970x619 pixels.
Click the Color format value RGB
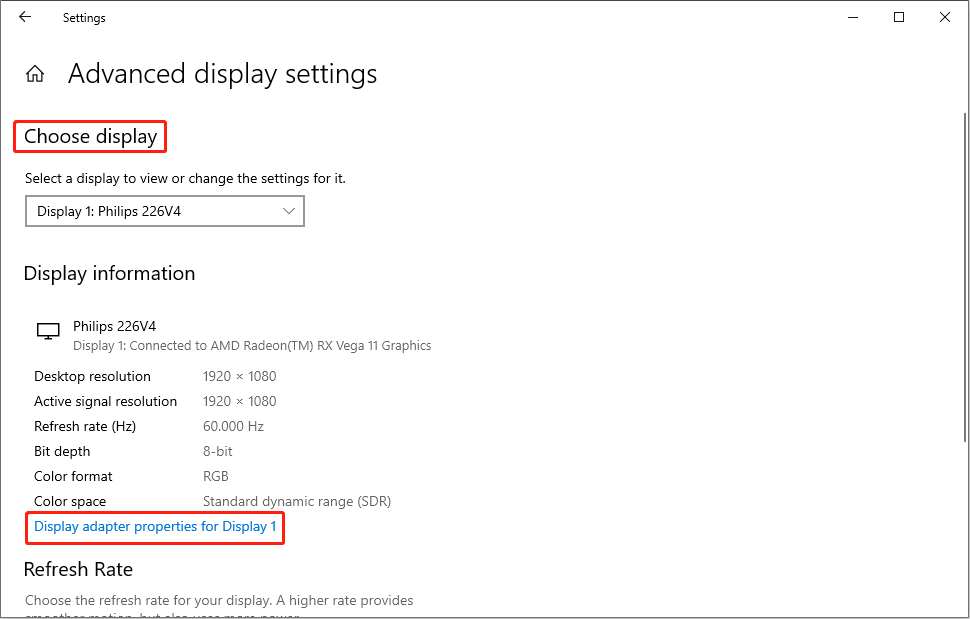[x=215, y=476]
